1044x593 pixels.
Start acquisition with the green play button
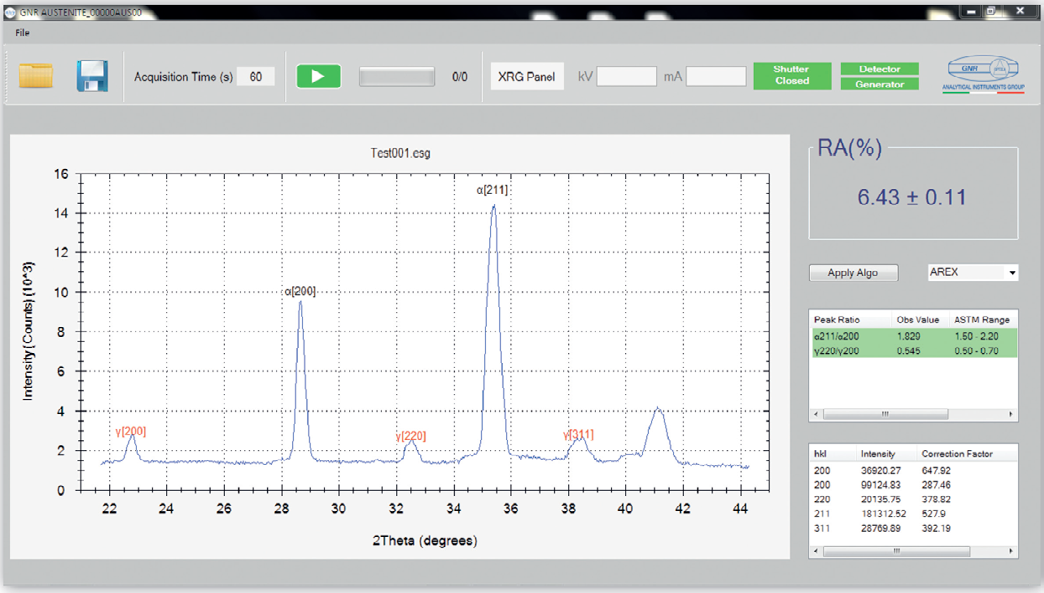click(x=319, y=77)
